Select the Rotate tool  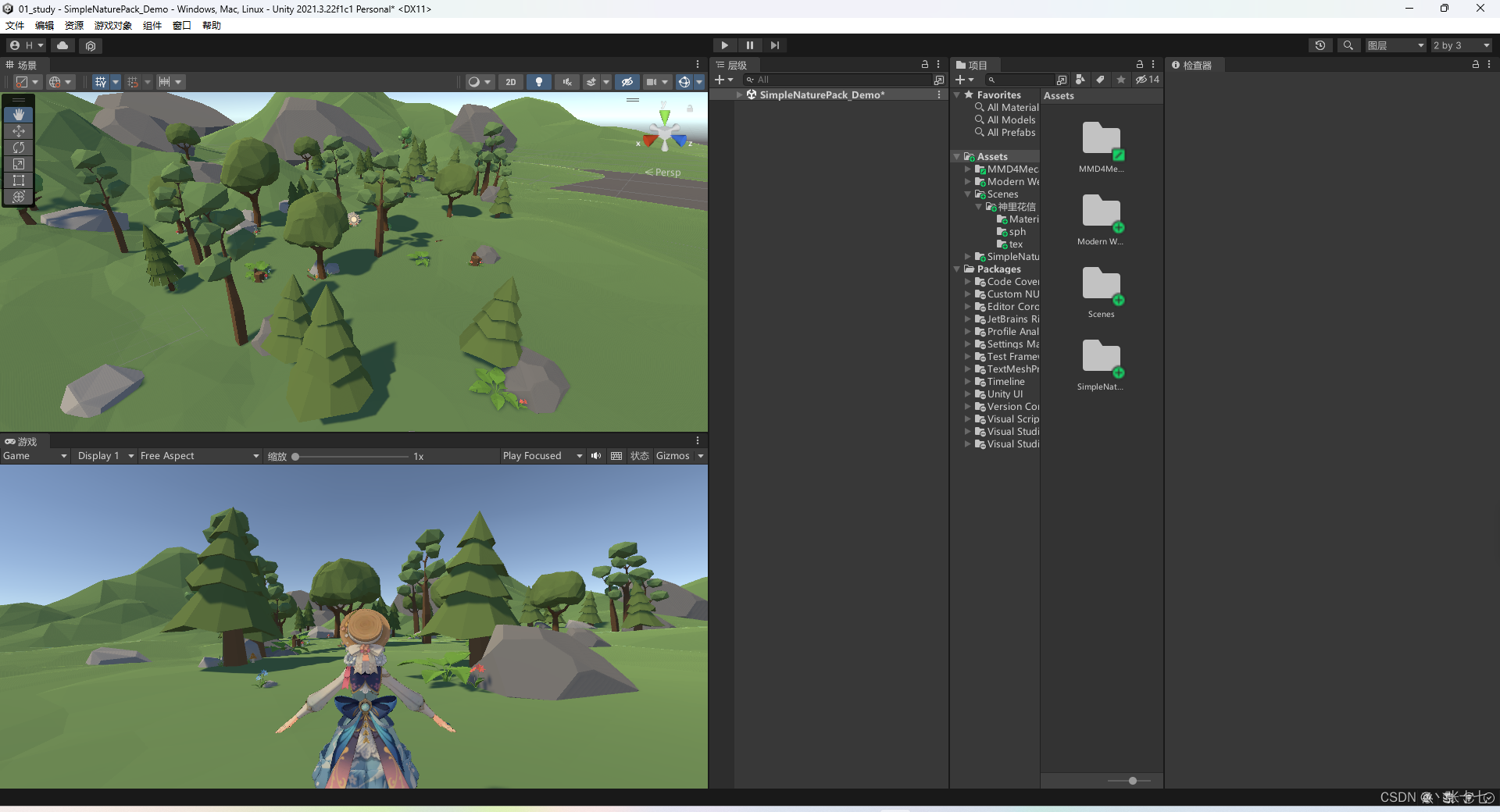pyautogui.click(x=18, y=148)
